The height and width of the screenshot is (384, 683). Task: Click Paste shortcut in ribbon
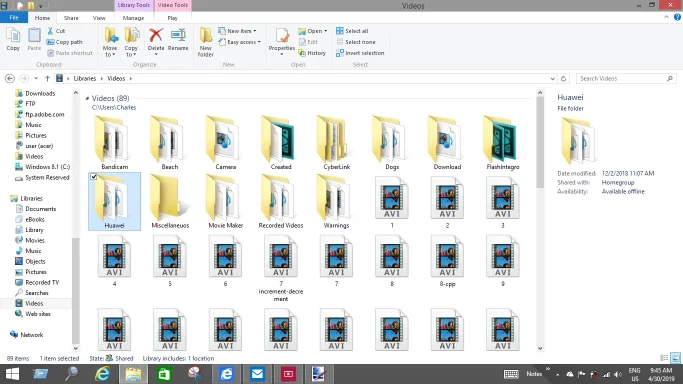[x=70, y=53]
